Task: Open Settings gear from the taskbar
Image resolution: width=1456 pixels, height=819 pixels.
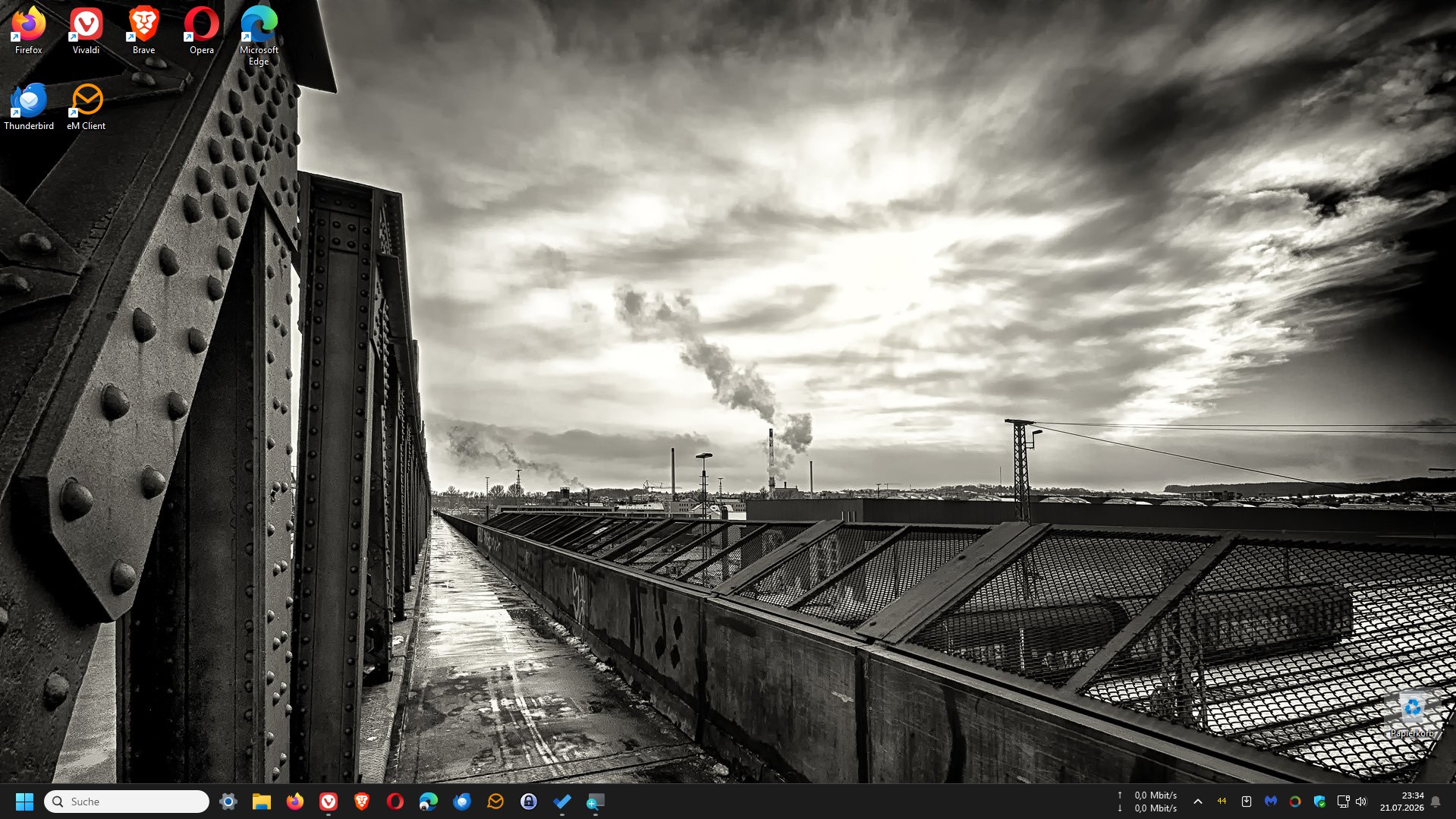Action: (228, 802)
